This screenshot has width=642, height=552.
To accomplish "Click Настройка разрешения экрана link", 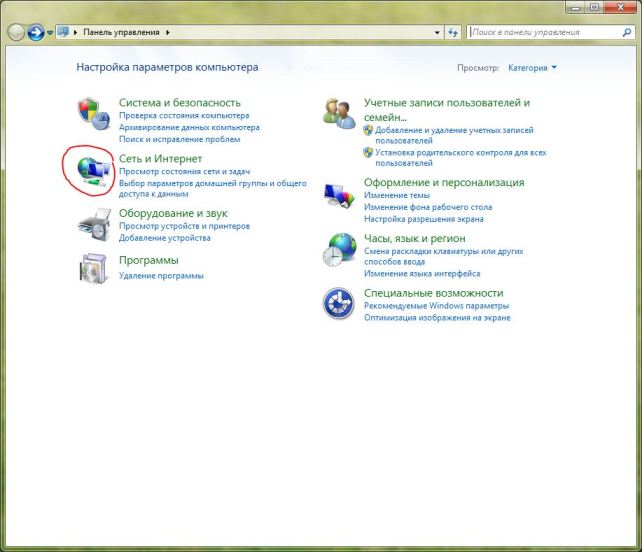I will pyautogui.click(x=423, y=219).
